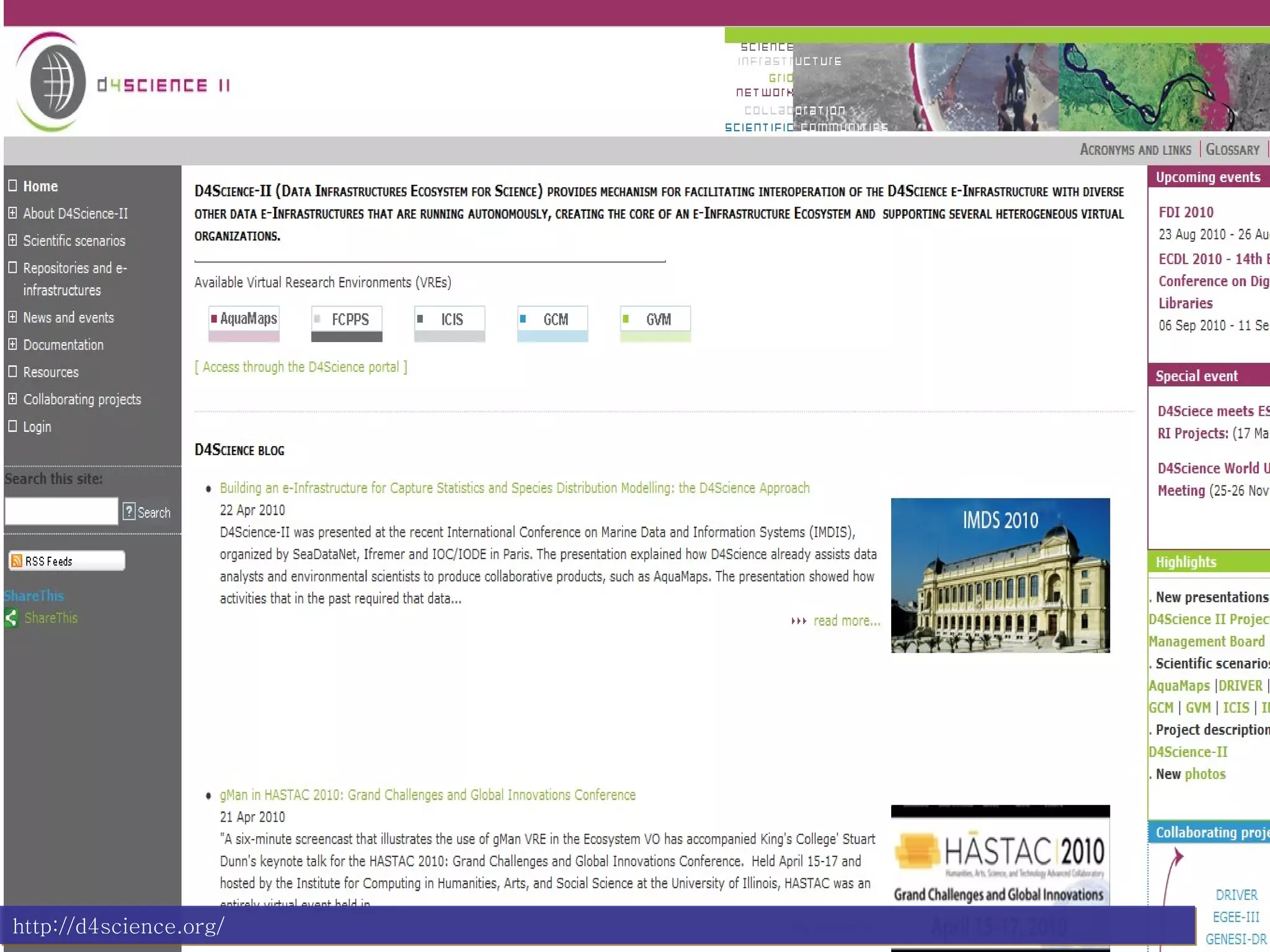Expand the About D4Science-II menu
1270x952 pixels.
[x=12, y=213]
